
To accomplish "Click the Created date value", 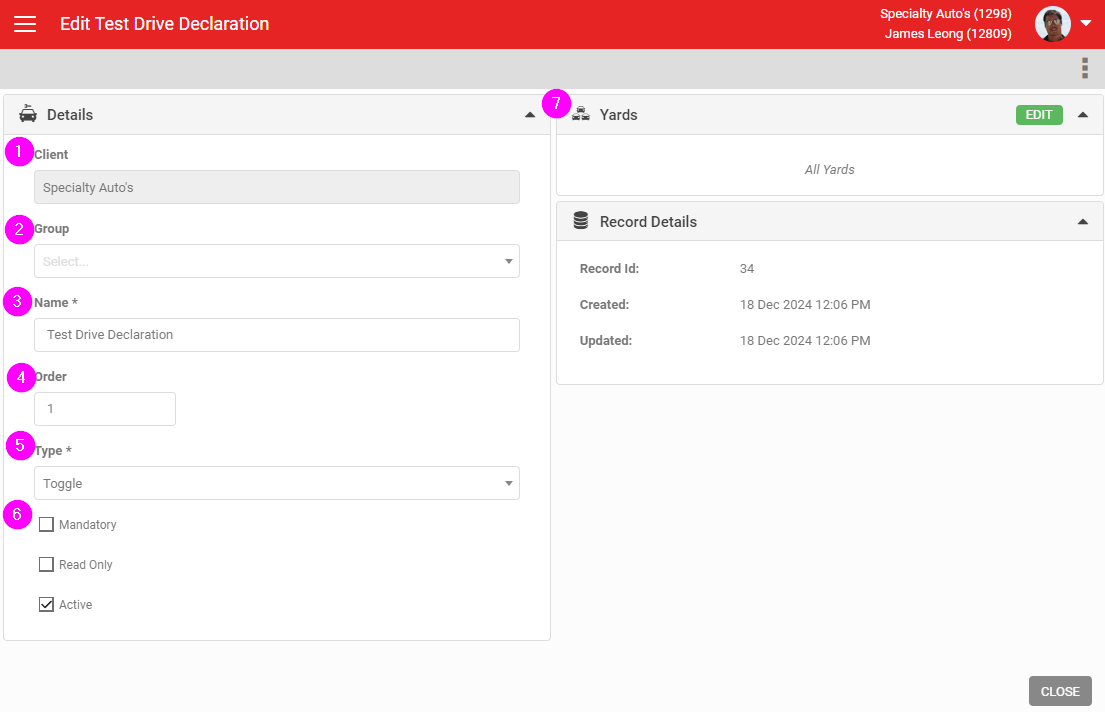I will (x=805, y=305).
